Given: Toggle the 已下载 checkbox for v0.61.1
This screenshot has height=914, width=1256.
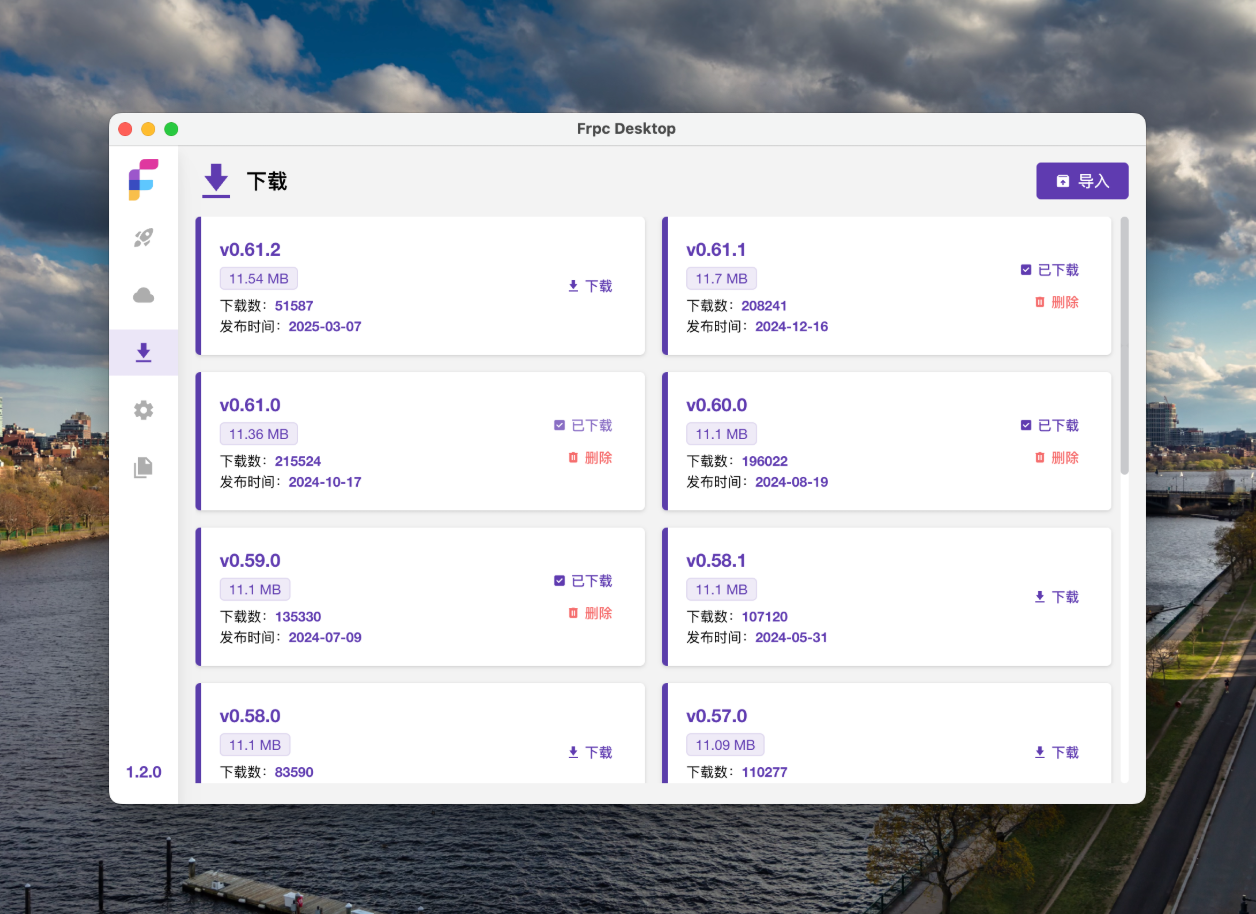Looking at the screenshot, I should coord(1026,270).
